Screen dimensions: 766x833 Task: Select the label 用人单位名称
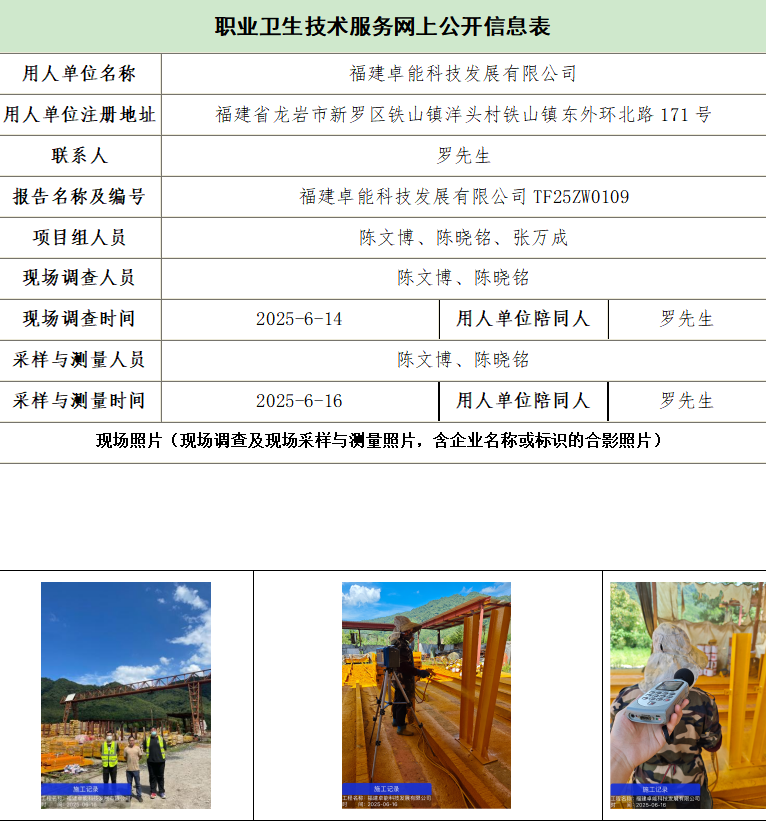pyautogui.click(x=79, y=73)
